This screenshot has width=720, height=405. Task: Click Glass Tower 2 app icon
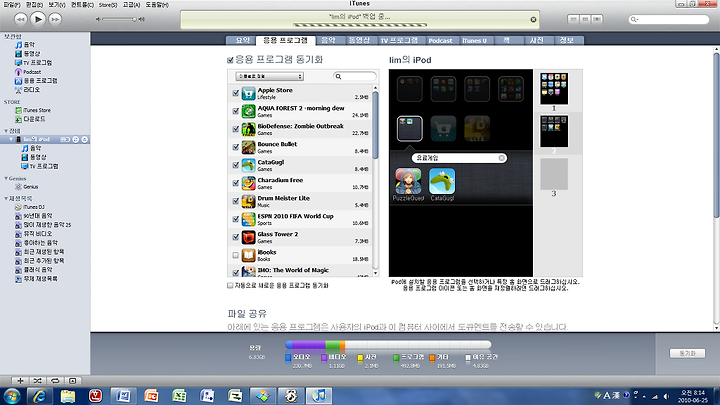[x=248, y=237]
